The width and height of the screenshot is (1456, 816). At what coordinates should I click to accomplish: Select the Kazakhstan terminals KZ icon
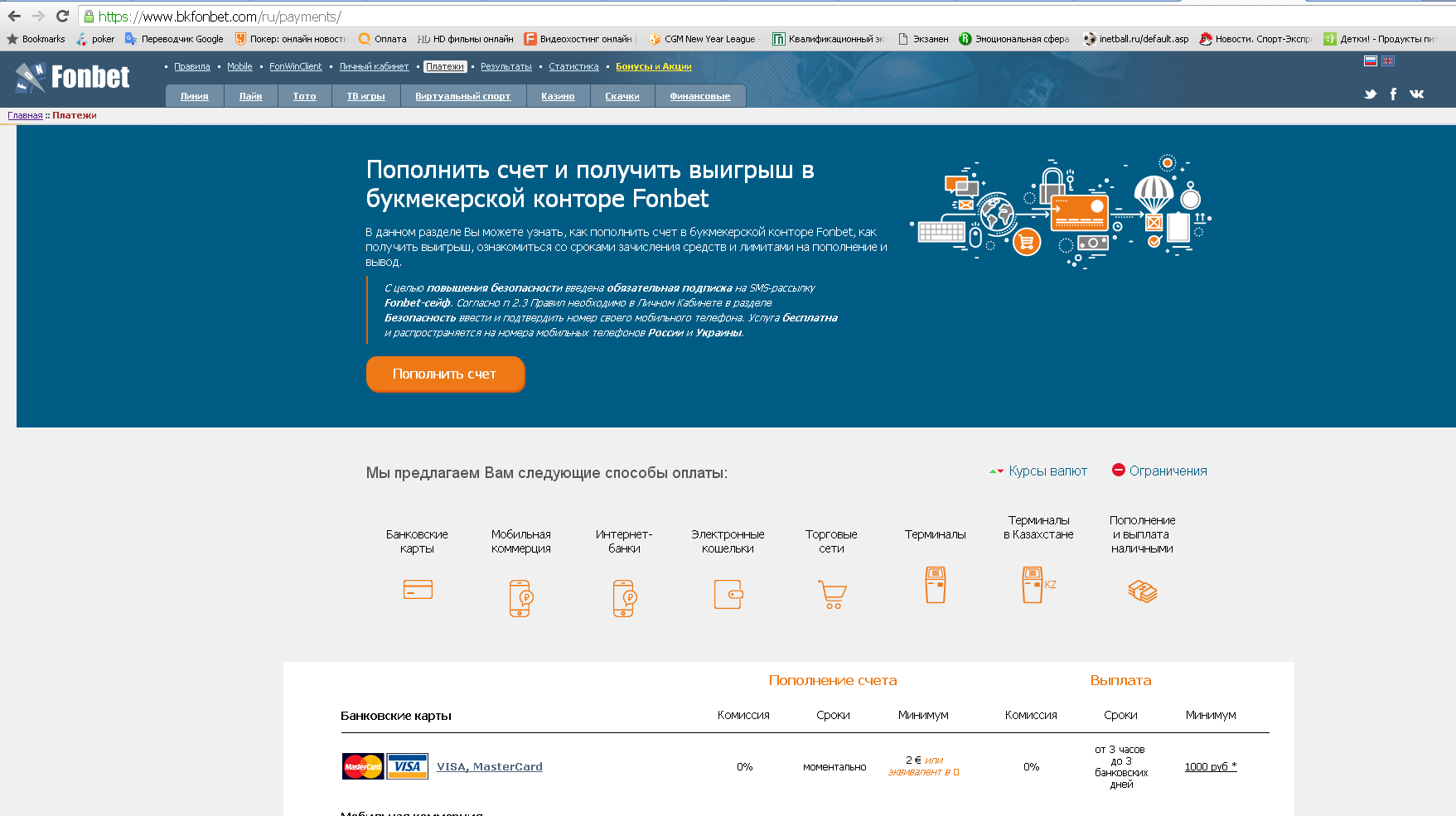pos(1038,585)
